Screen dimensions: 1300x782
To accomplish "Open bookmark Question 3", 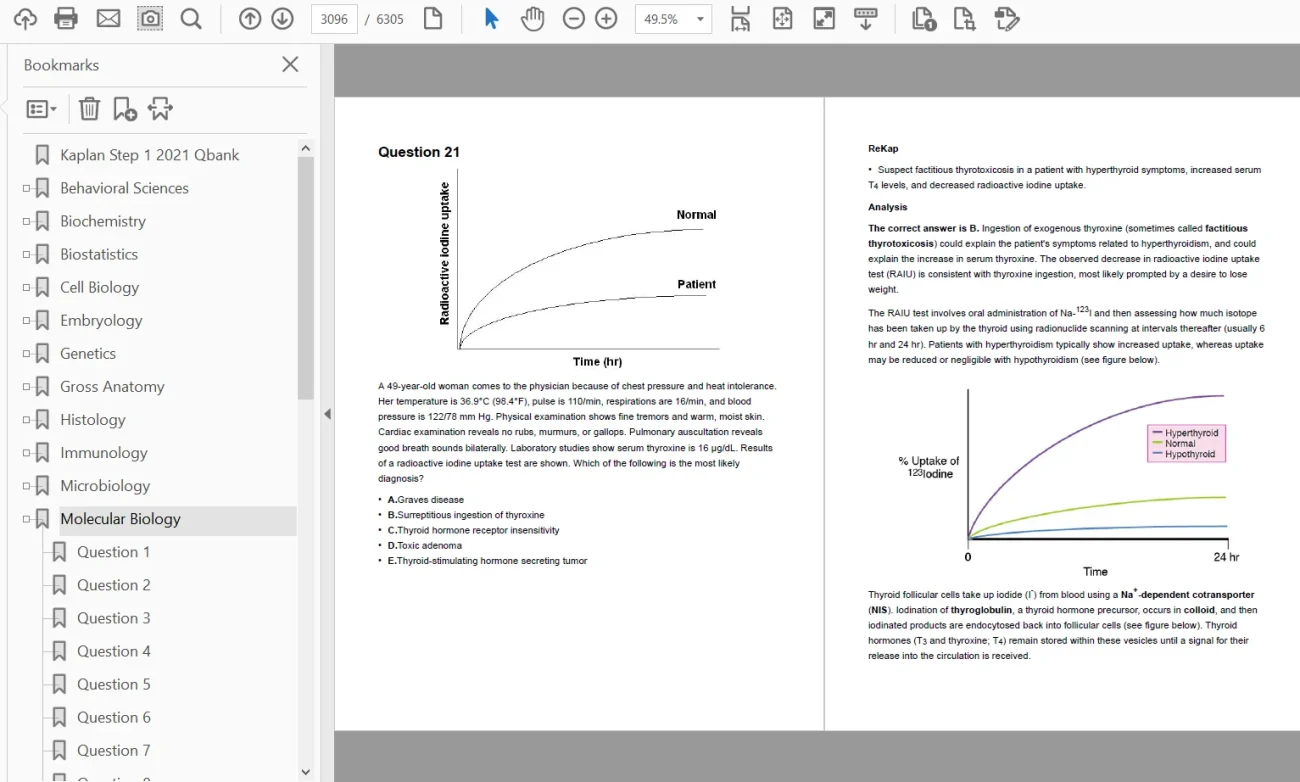I will click(x=114, y=618).
